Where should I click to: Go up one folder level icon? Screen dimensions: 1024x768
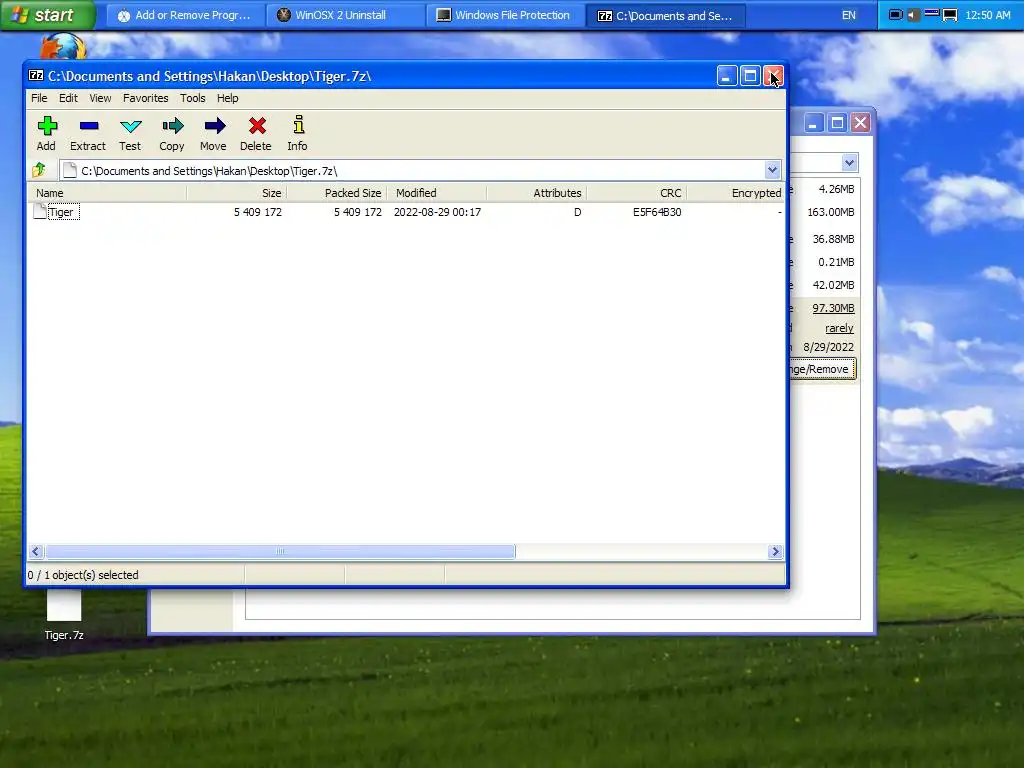tap(39, 170)
